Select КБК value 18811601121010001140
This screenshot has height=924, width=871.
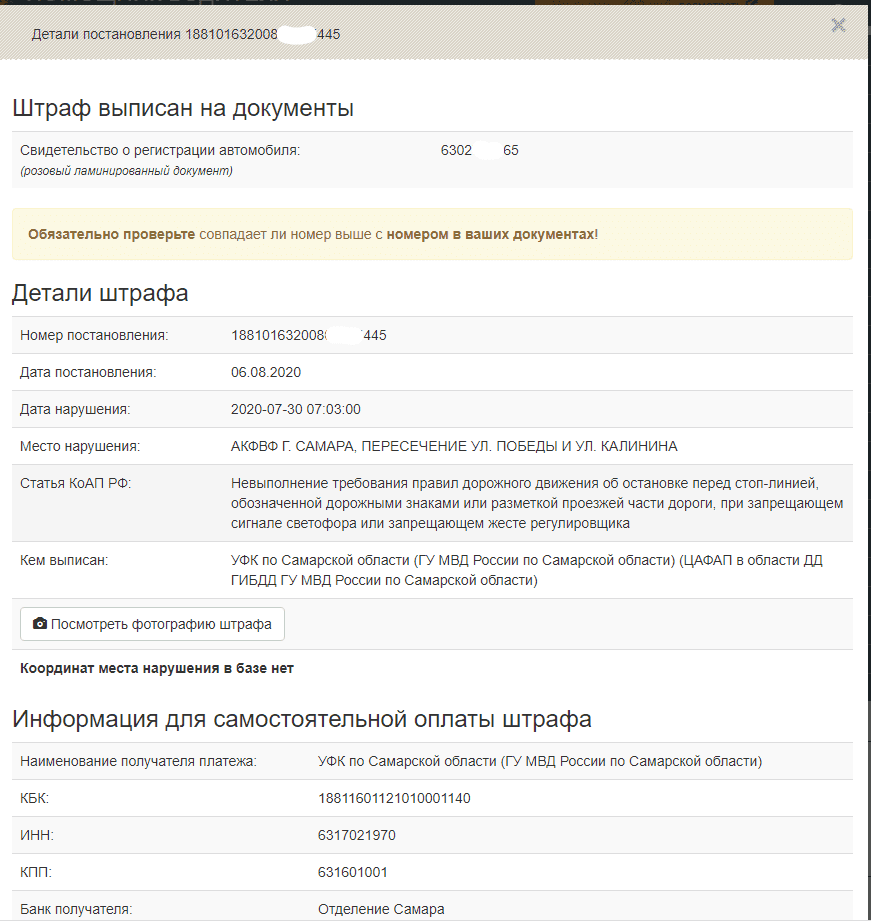394,798
